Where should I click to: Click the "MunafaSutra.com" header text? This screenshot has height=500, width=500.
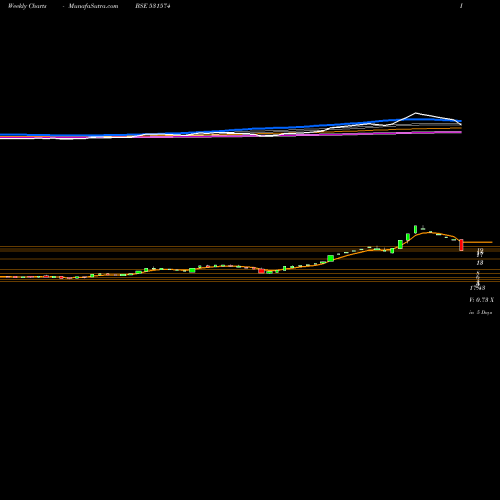pyautogui.click(x=93, y=6)
